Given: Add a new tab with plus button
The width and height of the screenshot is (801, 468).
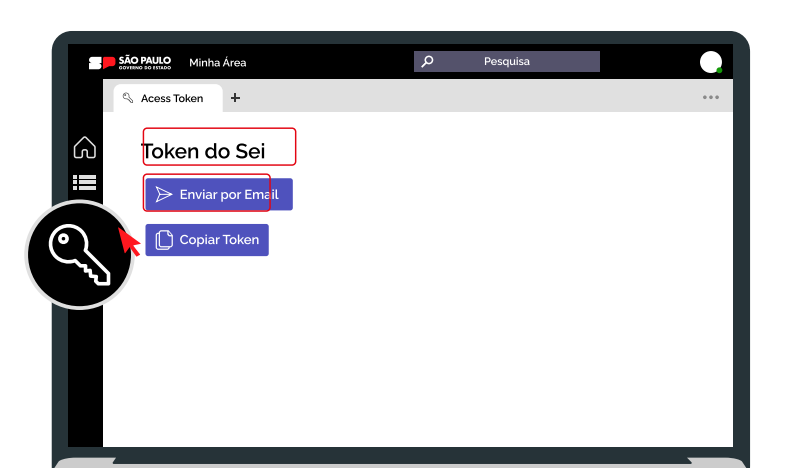Looking at the screenshot, I should pyautogui.click(x=235, y=98).
